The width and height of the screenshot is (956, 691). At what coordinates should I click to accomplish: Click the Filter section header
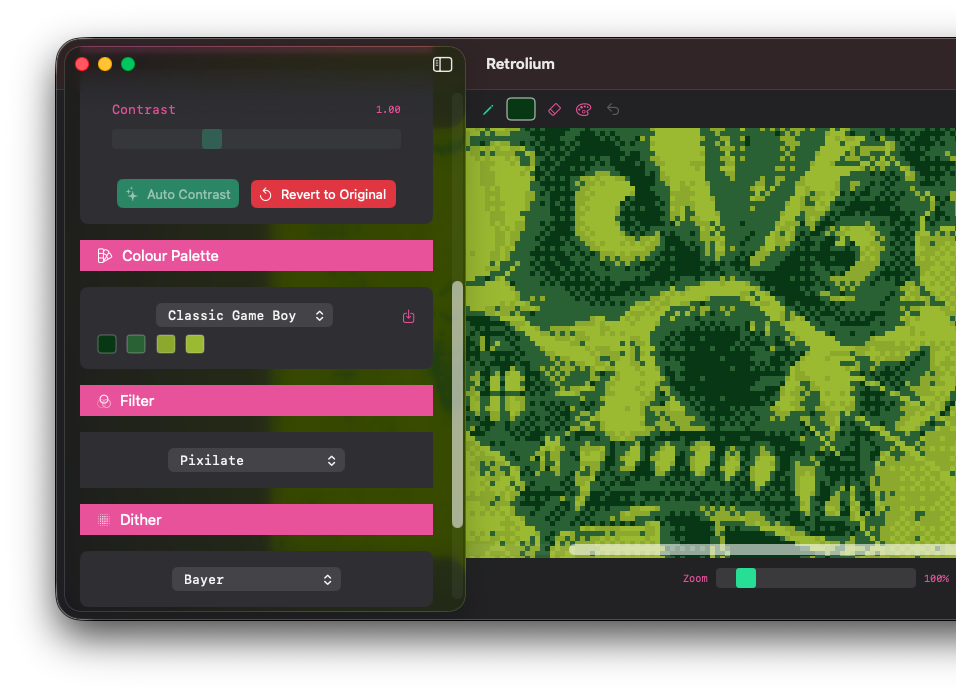click(256, 401)
